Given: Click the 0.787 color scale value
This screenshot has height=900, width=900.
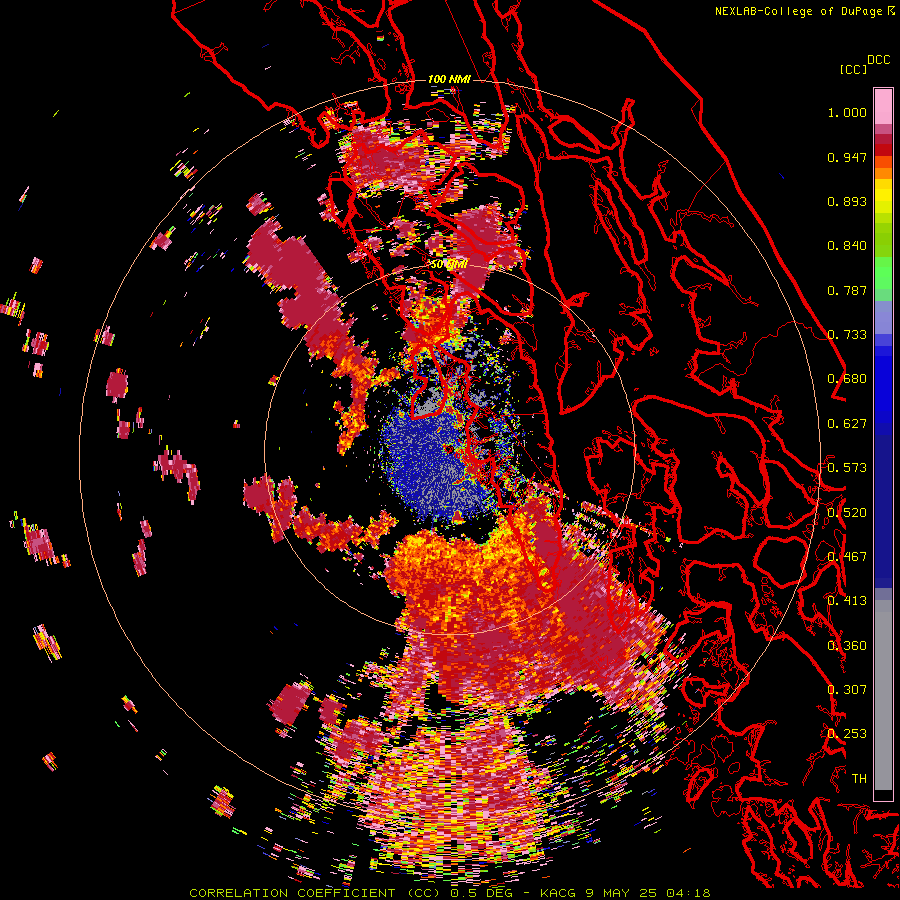Looking at the screenshot, I should point(847,290).
